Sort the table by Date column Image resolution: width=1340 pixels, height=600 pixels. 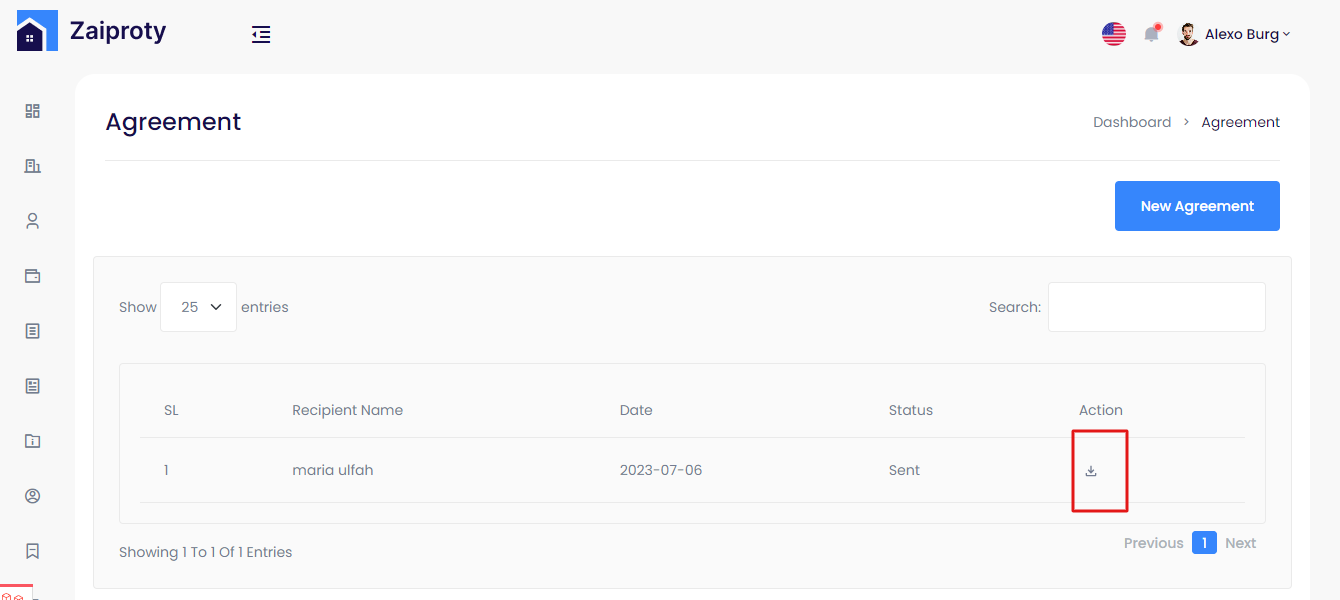tap(636, 410)
